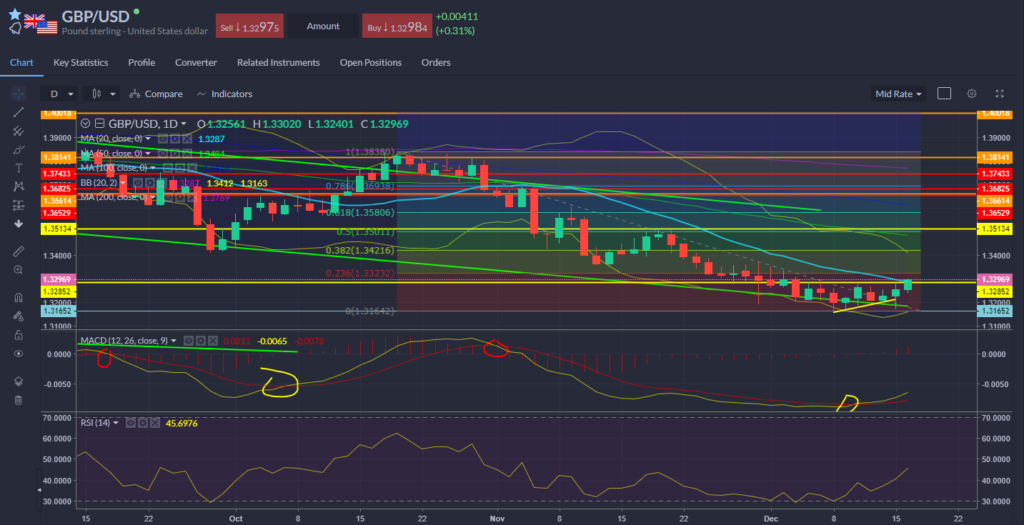
Task: Click the Buy 1.32984 button
Action: point(396,26)
